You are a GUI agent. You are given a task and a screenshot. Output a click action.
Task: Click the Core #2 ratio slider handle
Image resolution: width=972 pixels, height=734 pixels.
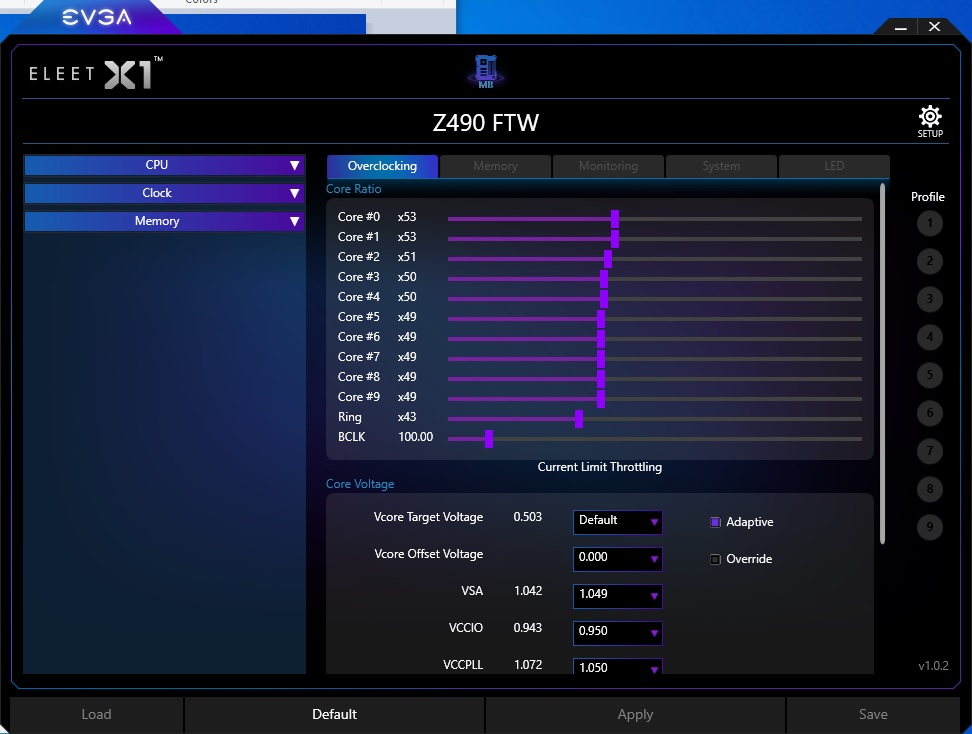608,259
